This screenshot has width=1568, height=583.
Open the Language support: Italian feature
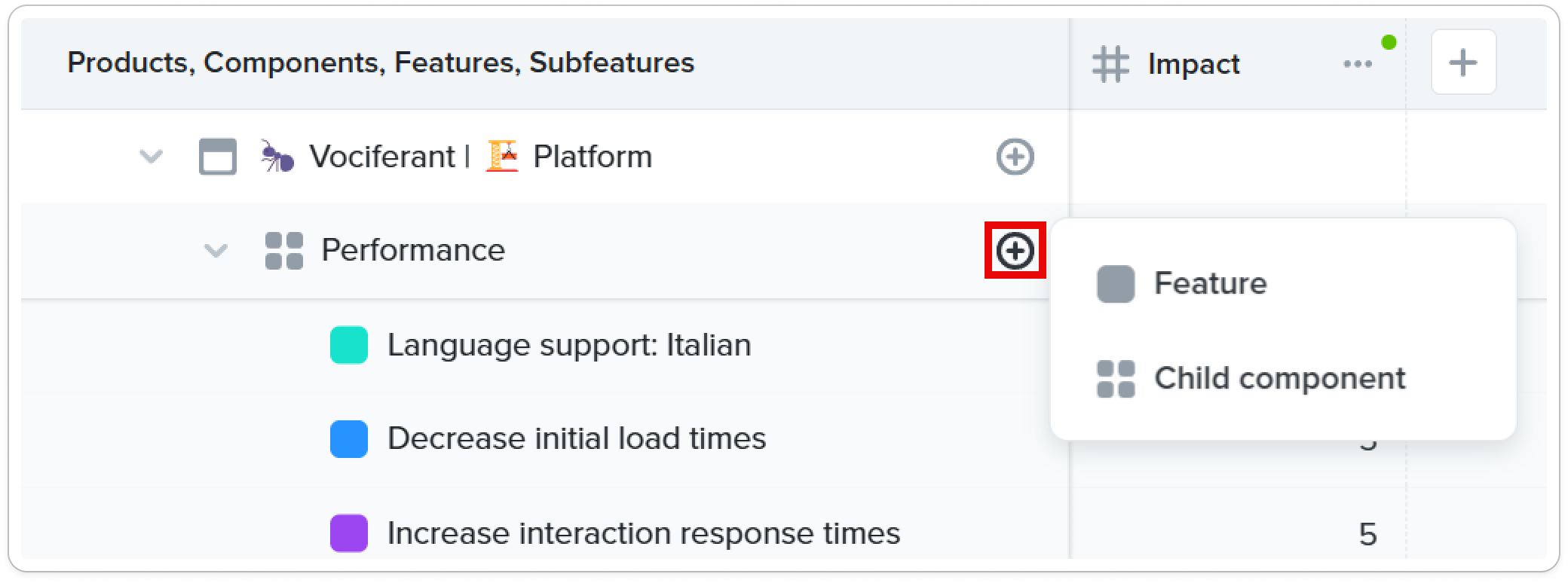click(569, 345)
